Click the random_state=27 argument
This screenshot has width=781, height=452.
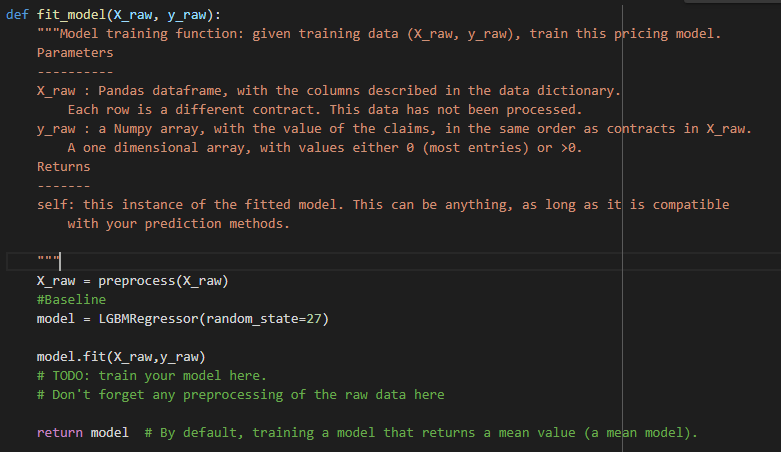(263, 319)
